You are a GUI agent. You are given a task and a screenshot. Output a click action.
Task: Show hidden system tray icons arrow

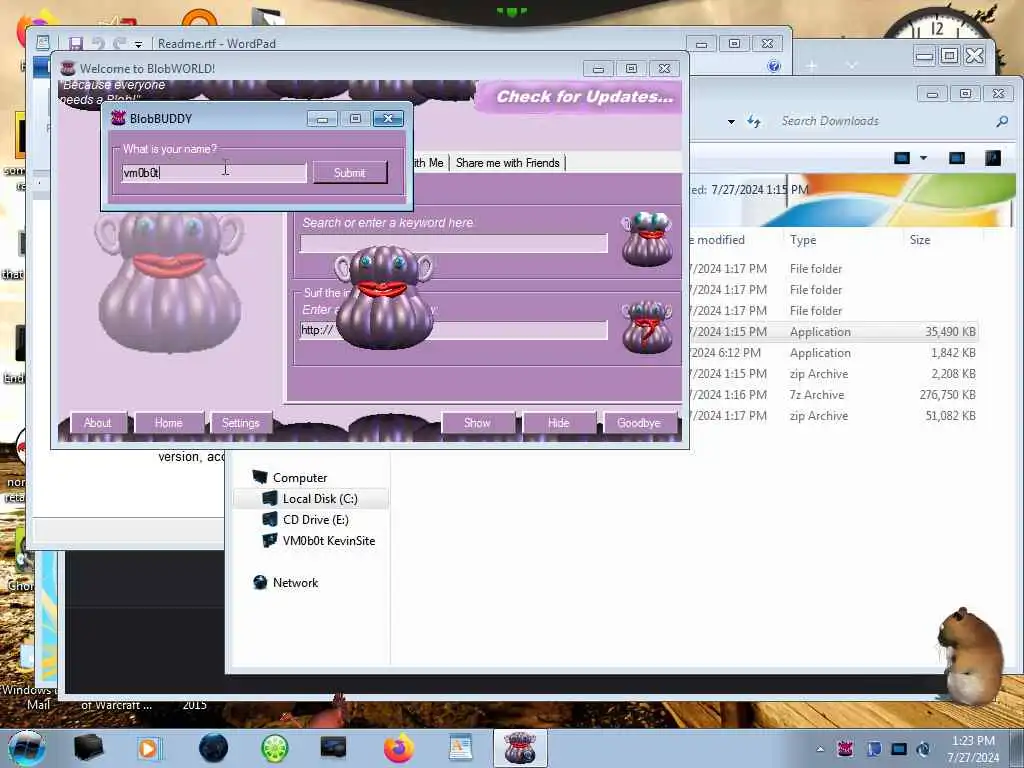pos(820,748)
